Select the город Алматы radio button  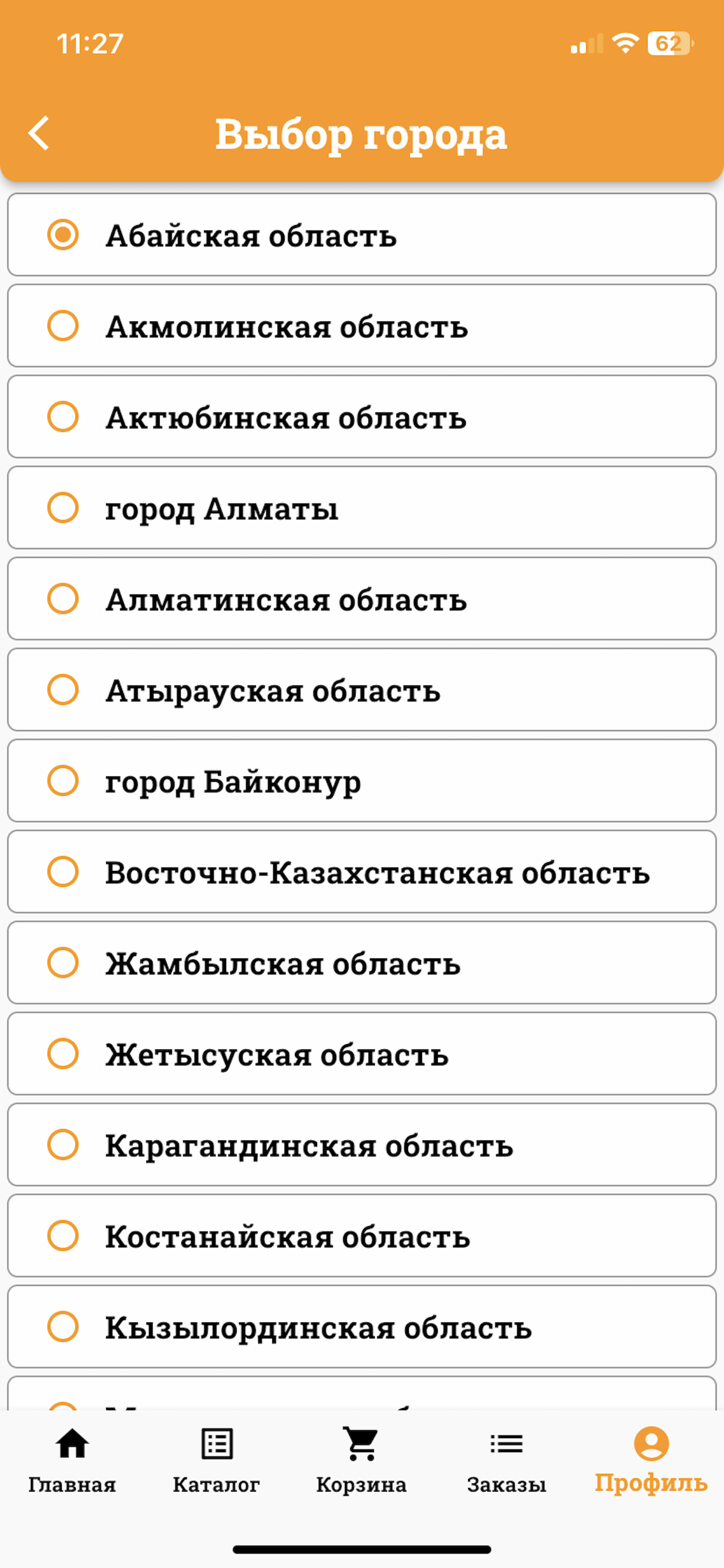pos(64,508)
